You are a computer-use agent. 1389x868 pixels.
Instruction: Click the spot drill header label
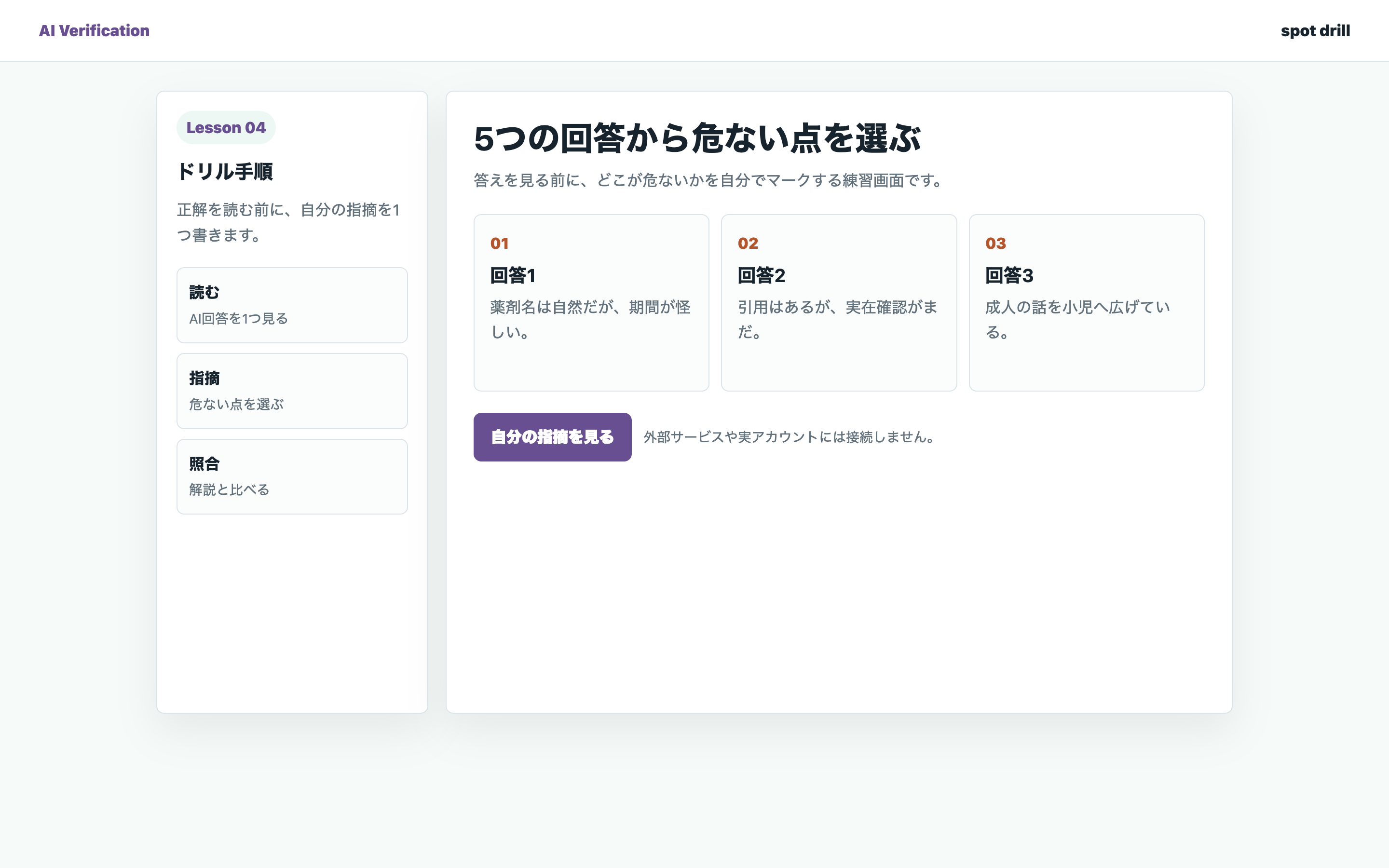click(1315, 30)
